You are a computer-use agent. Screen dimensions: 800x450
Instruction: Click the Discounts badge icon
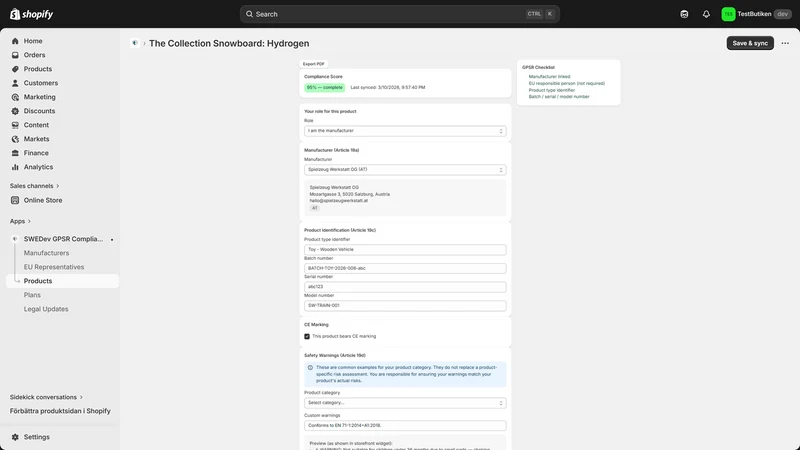click(15, 111)
